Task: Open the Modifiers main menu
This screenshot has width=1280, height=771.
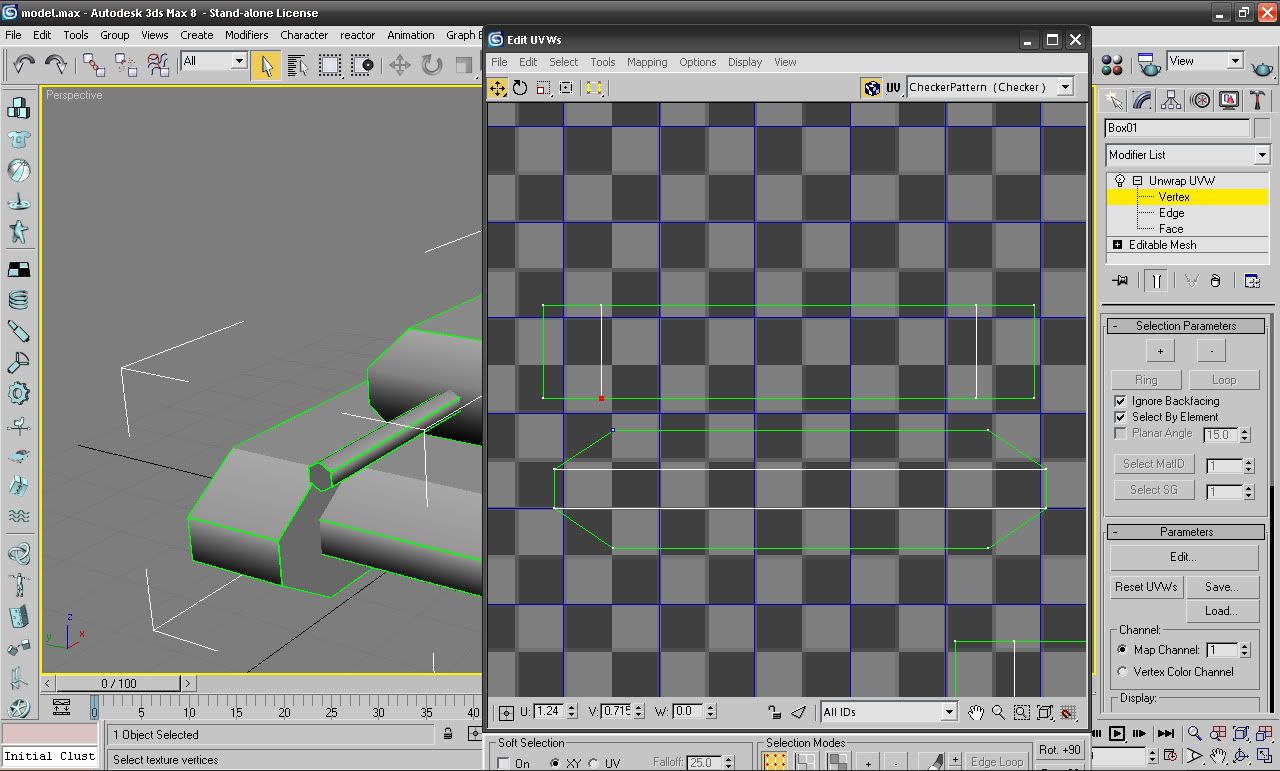Action: pyautogui.click(x=246, y=35)
